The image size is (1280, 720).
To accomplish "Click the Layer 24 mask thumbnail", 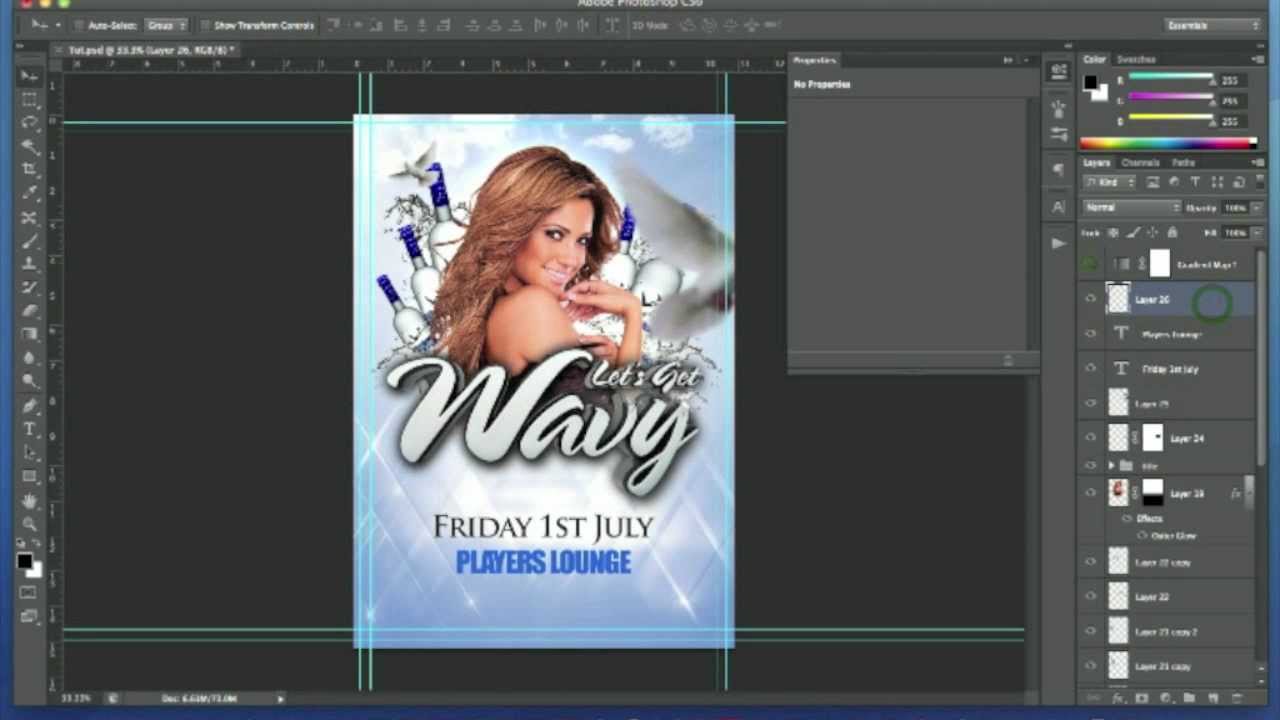I will click(1153, 437).
